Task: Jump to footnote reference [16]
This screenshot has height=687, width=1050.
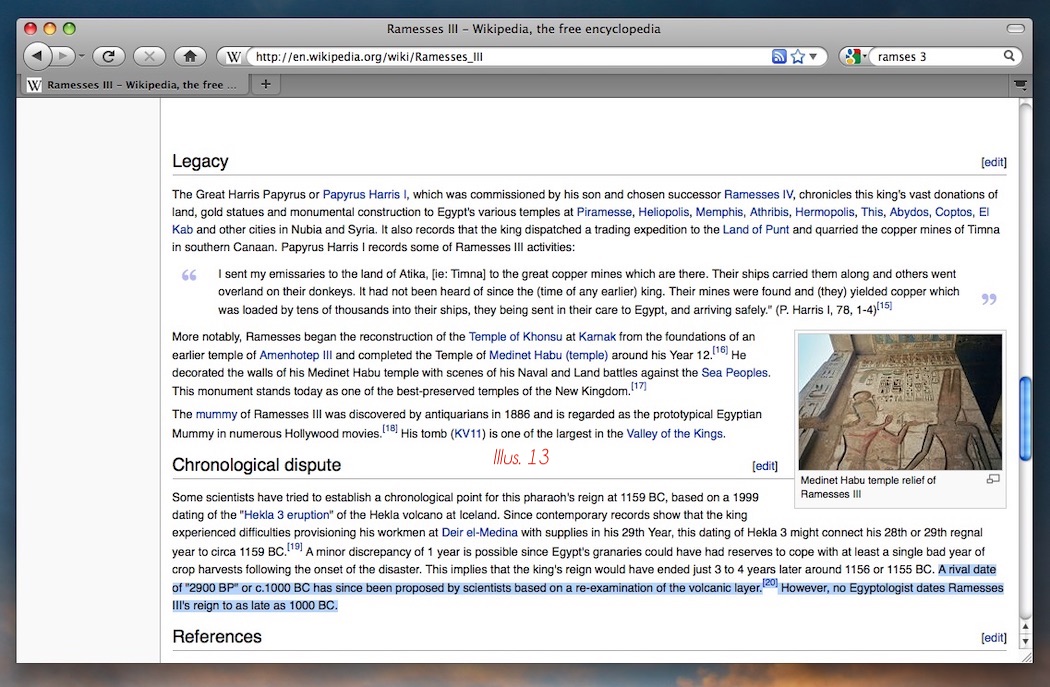Action: point(720,350)
